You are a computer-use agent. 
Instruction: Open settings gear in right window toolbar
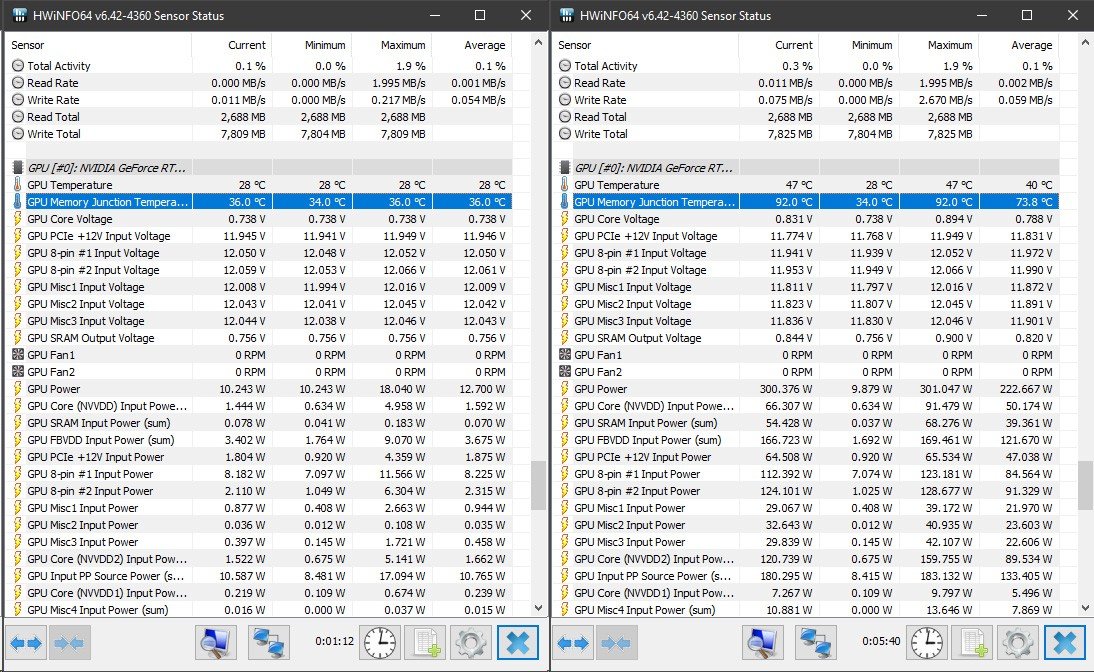pyautogui.click(x=1018, y=642)
